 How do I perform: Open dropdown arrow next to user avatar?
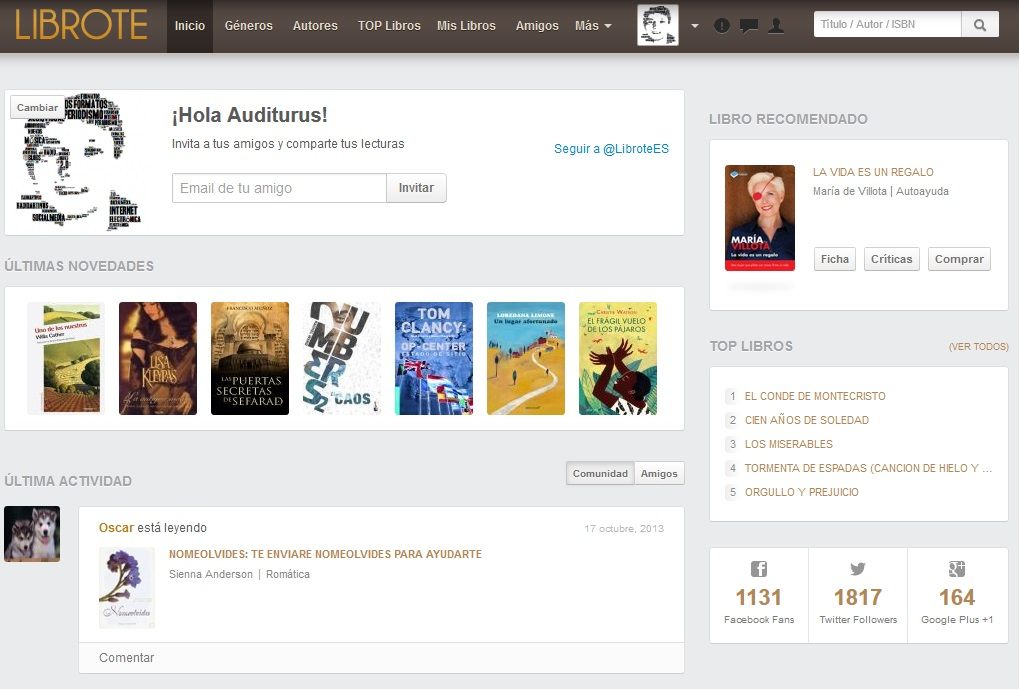[695, 26]
